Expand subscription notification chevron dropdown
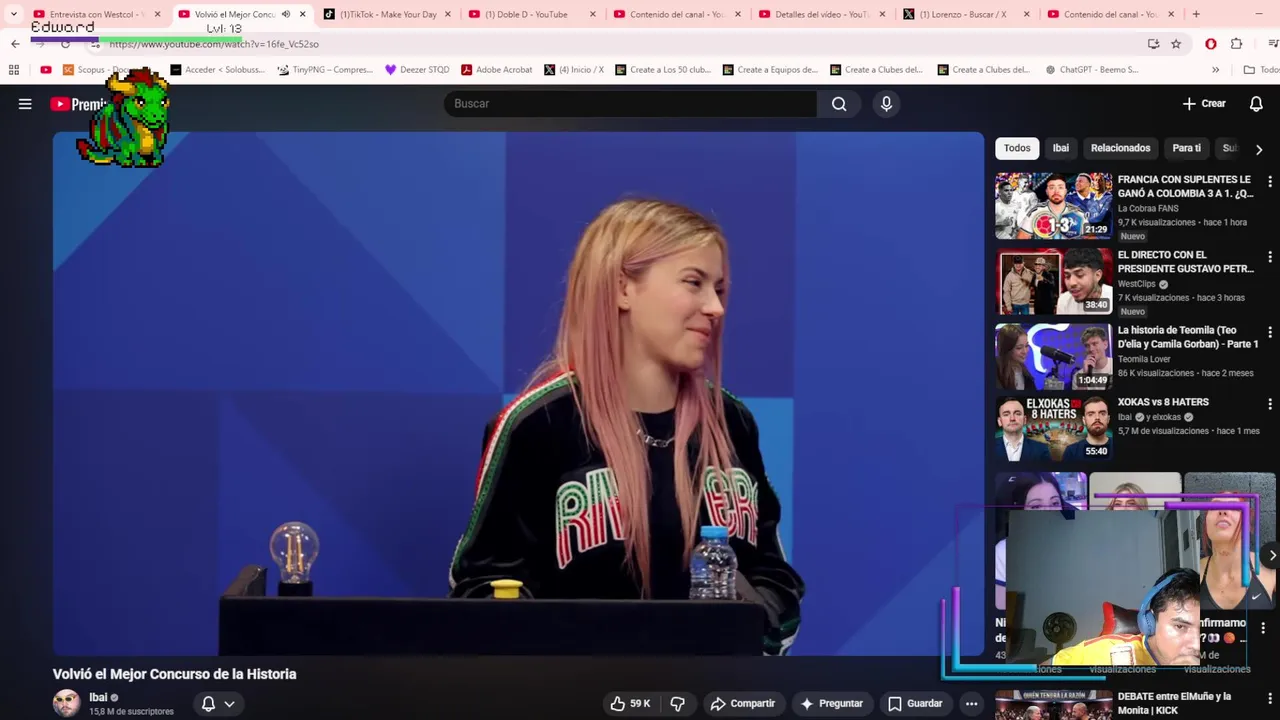 (229, 704)
